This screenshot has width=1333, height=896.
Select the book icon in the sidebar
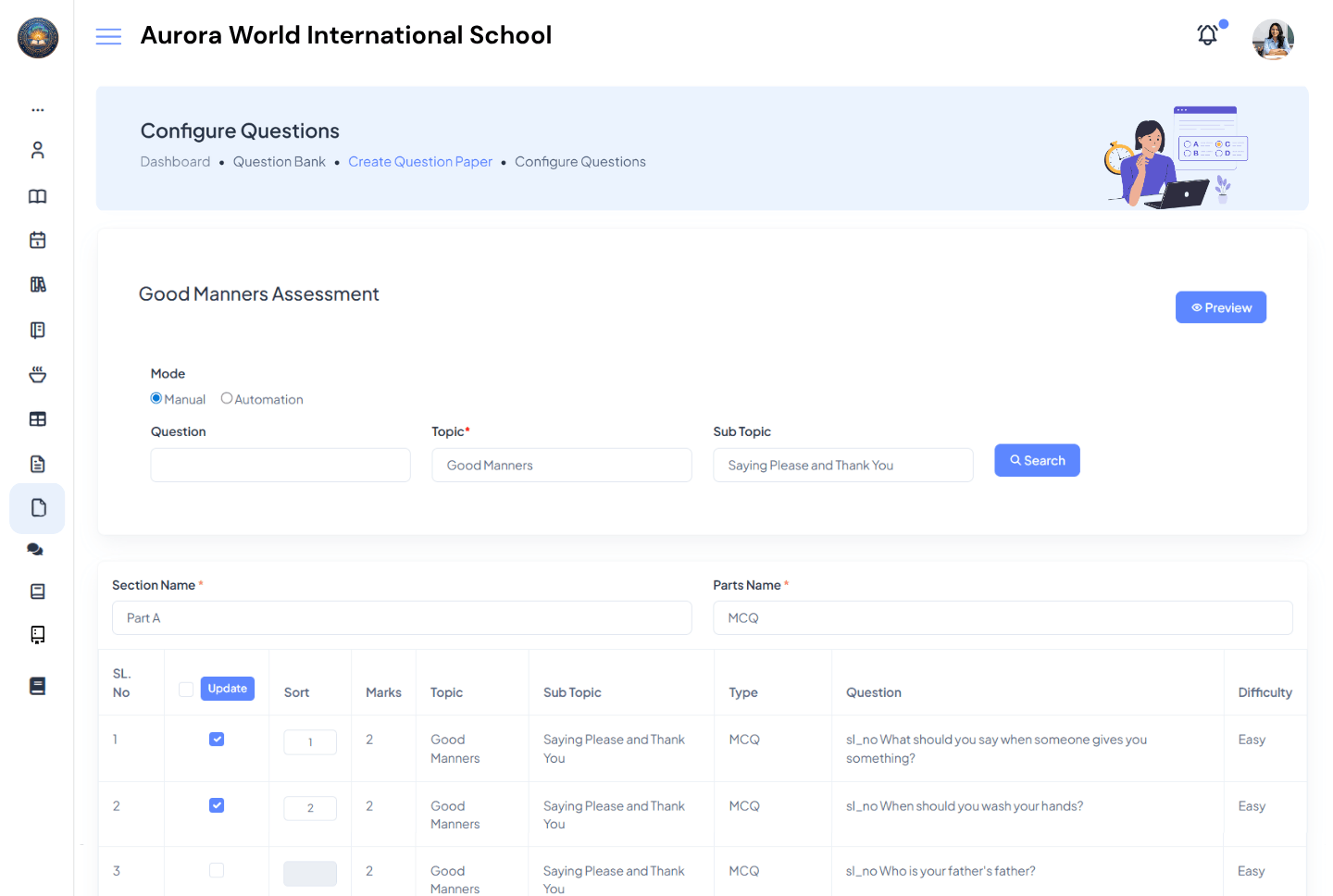[x=37, y=196]
